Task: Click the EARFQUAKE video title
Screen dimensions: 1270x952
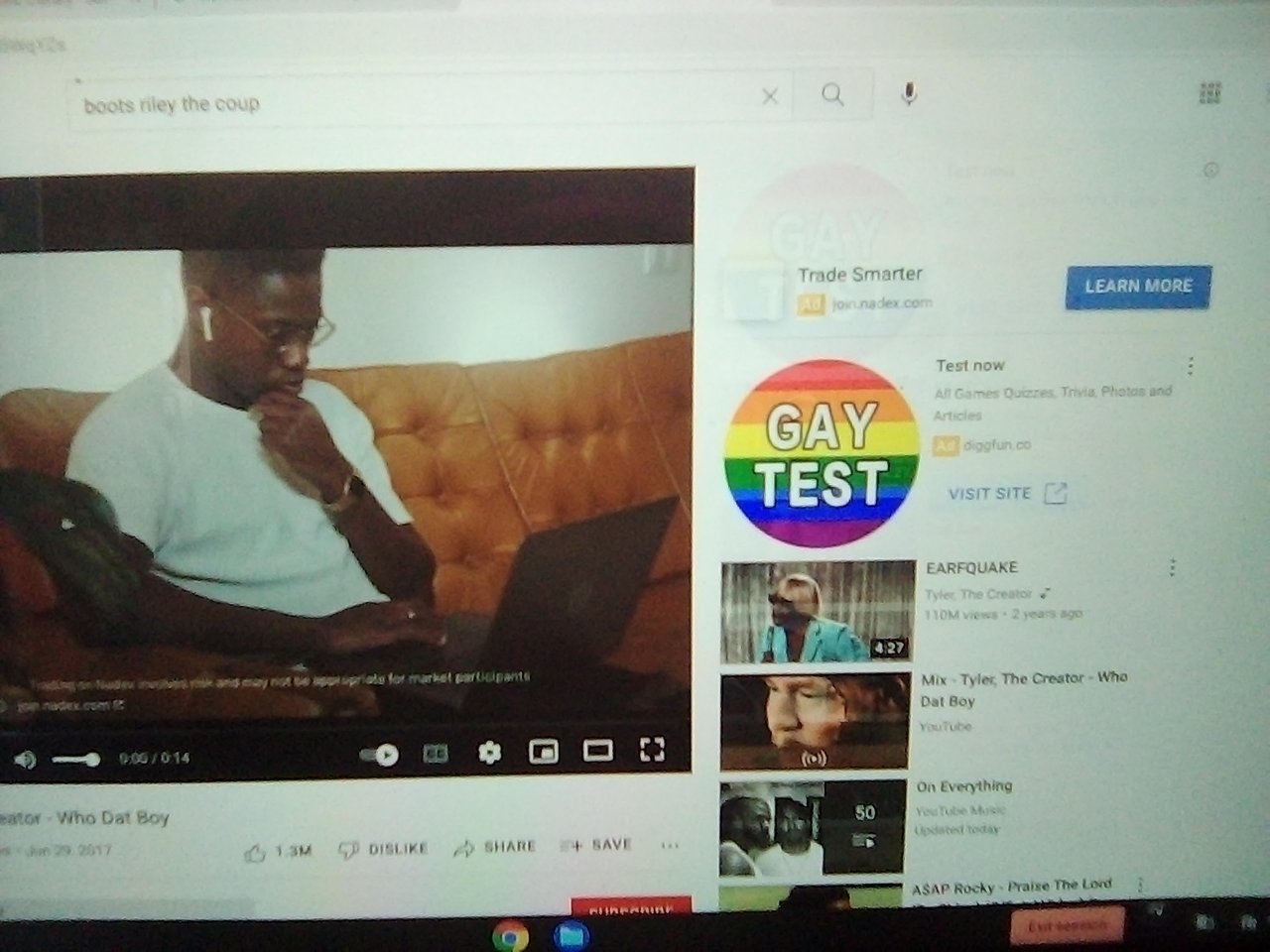Action: coord(971,567)
